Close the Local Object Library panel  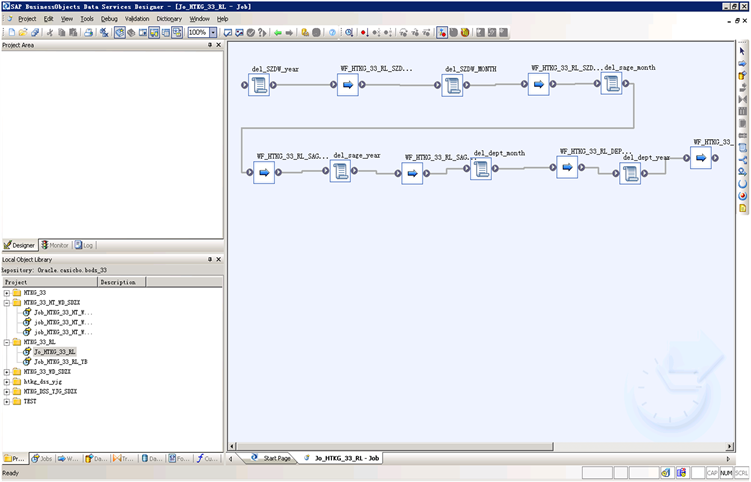218,260
